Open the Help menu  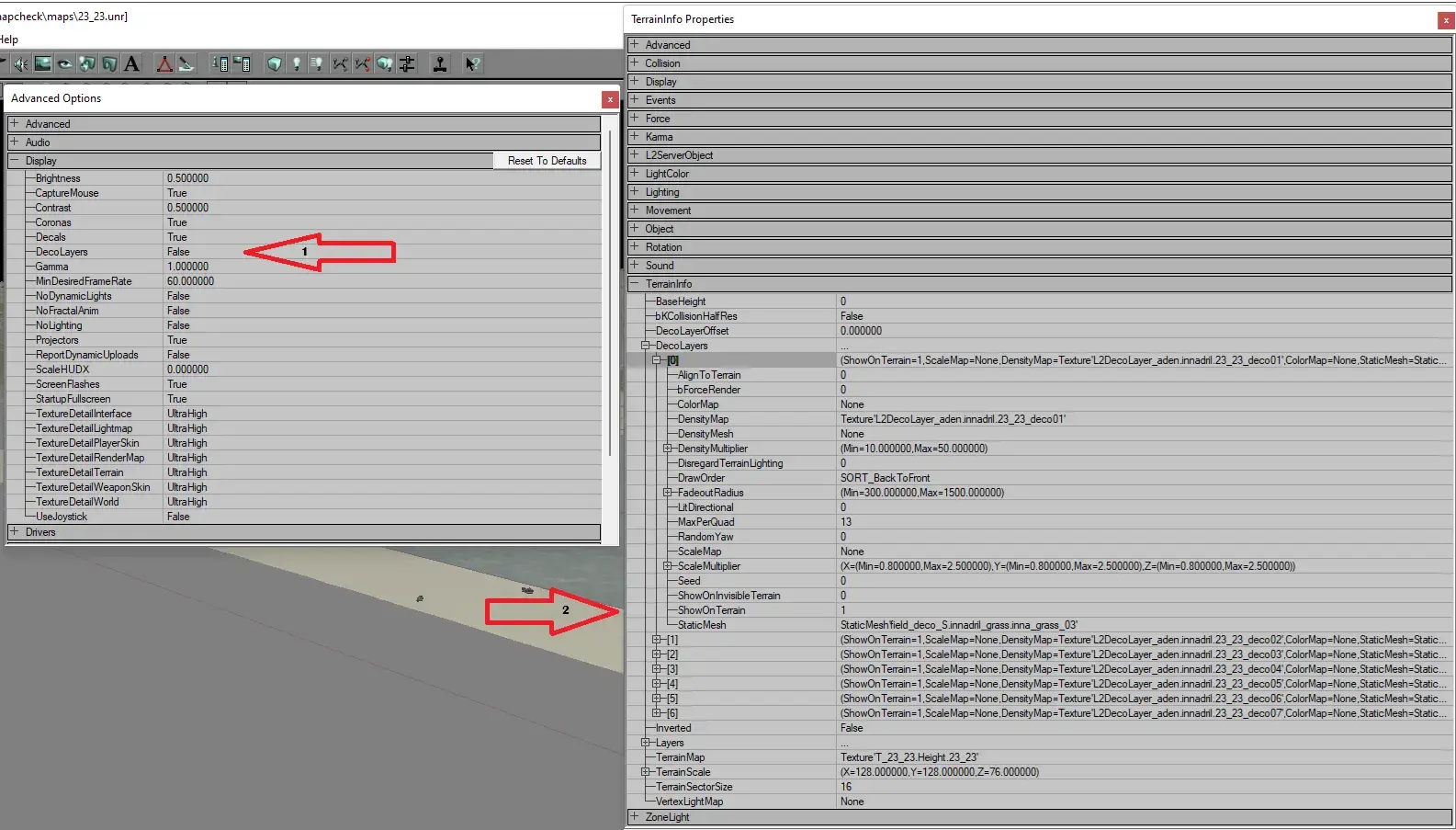tap(9, 40)
